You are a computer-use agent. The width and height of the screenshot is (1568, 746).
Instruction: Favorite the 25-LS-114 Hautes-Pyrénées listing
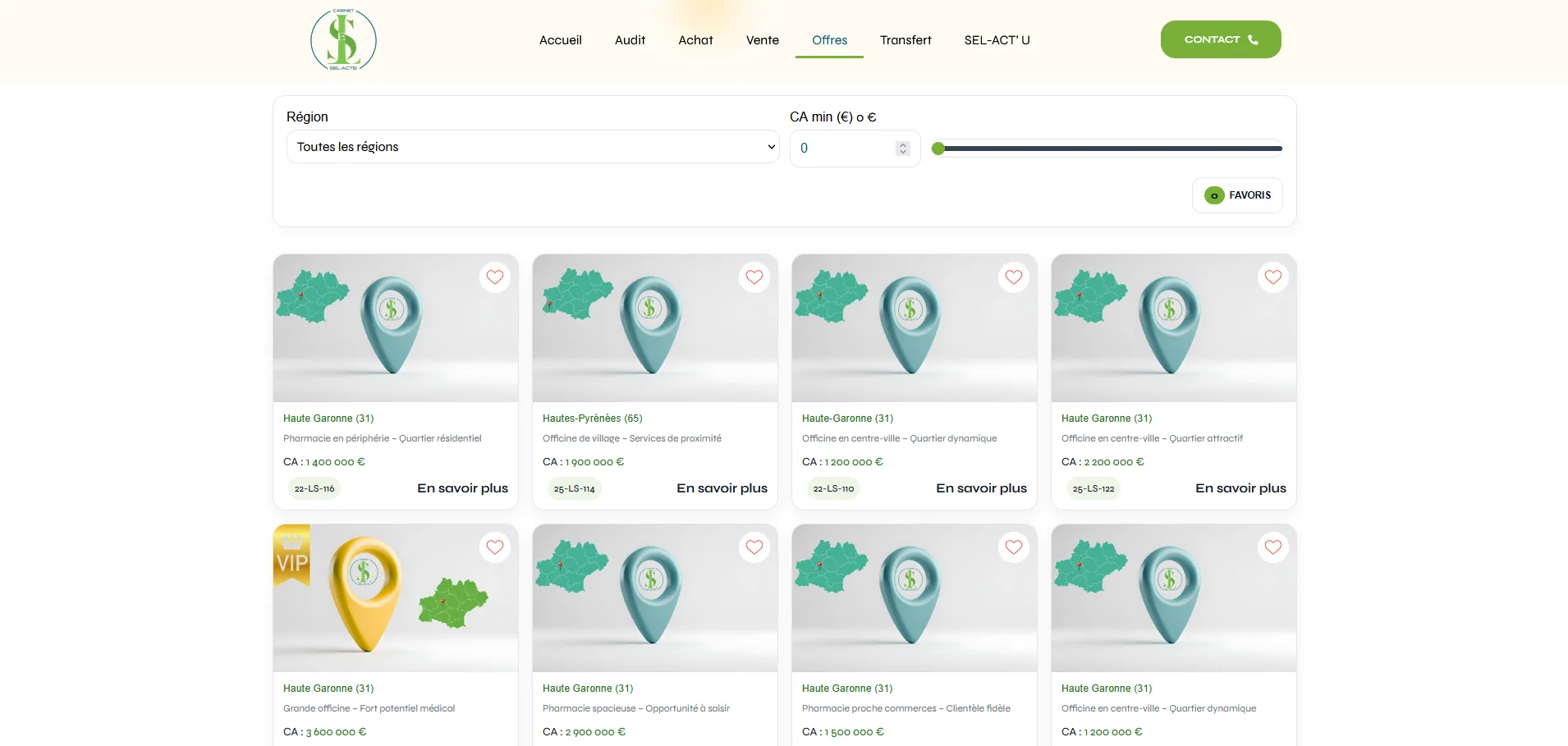pos(754,277)
